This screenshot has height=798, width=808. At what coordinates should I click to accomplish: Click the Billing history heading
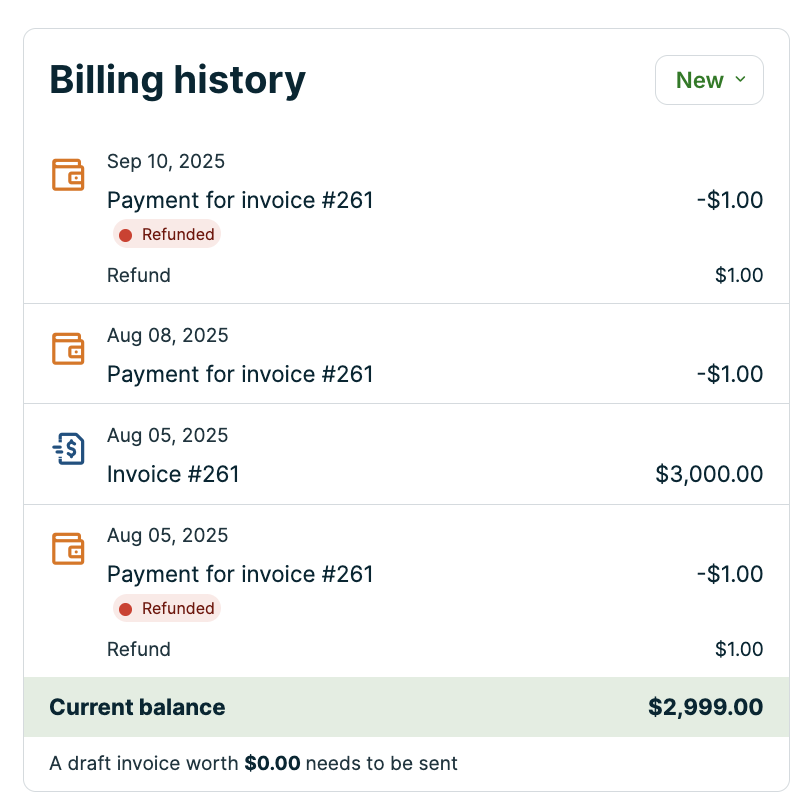click(177, 80)
